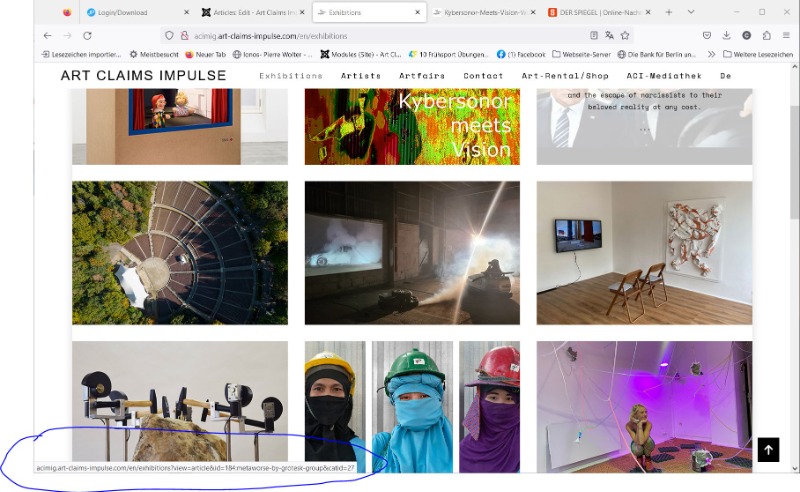
Task: Open Modules (Site) - Art Cl... bookmark
Action: pyautogui.click(x=361, y=54)
